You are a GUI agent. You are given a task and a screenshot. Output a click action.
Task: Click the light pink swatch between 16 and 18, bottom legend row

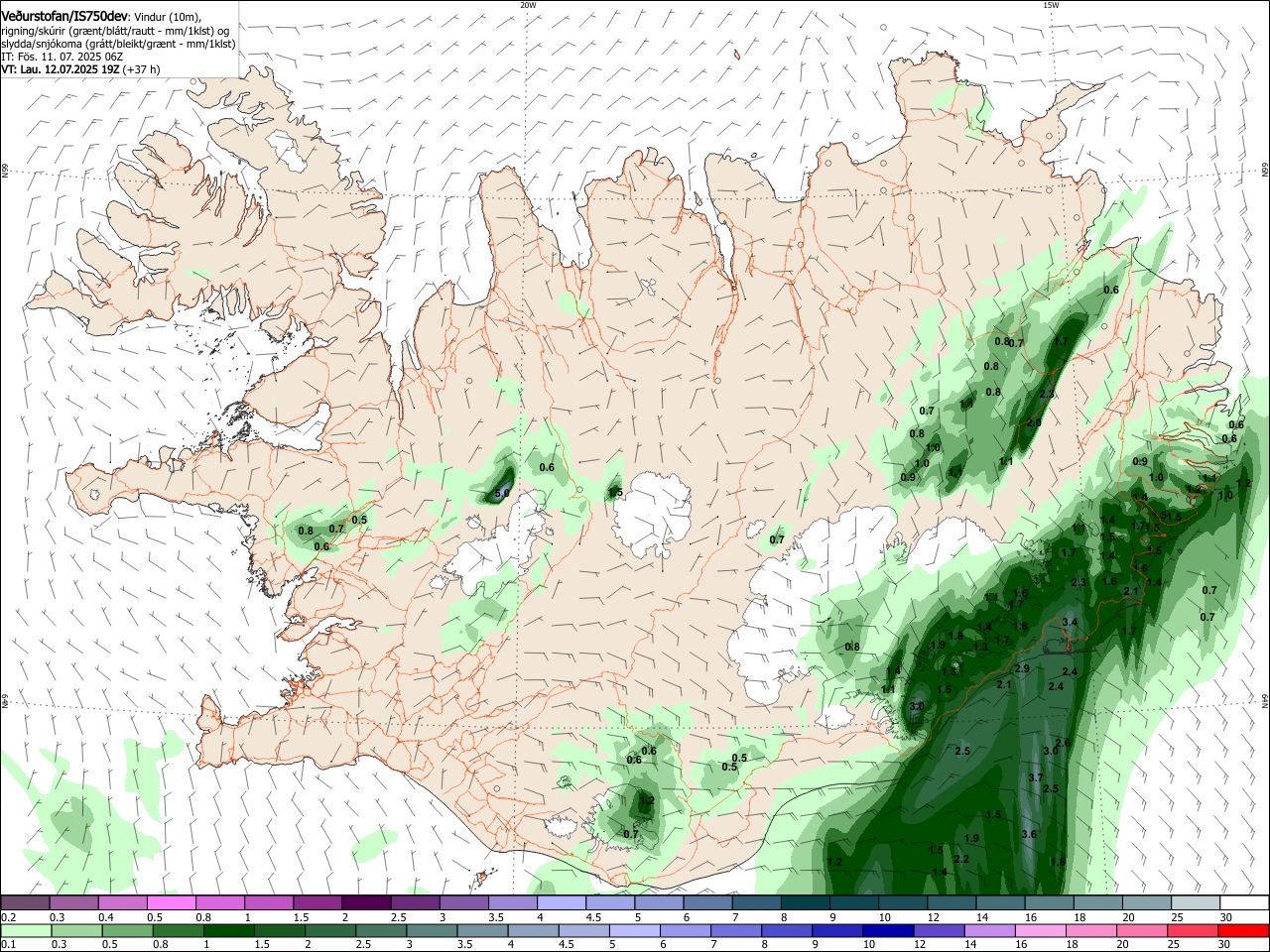click(x=1041, y=930)
